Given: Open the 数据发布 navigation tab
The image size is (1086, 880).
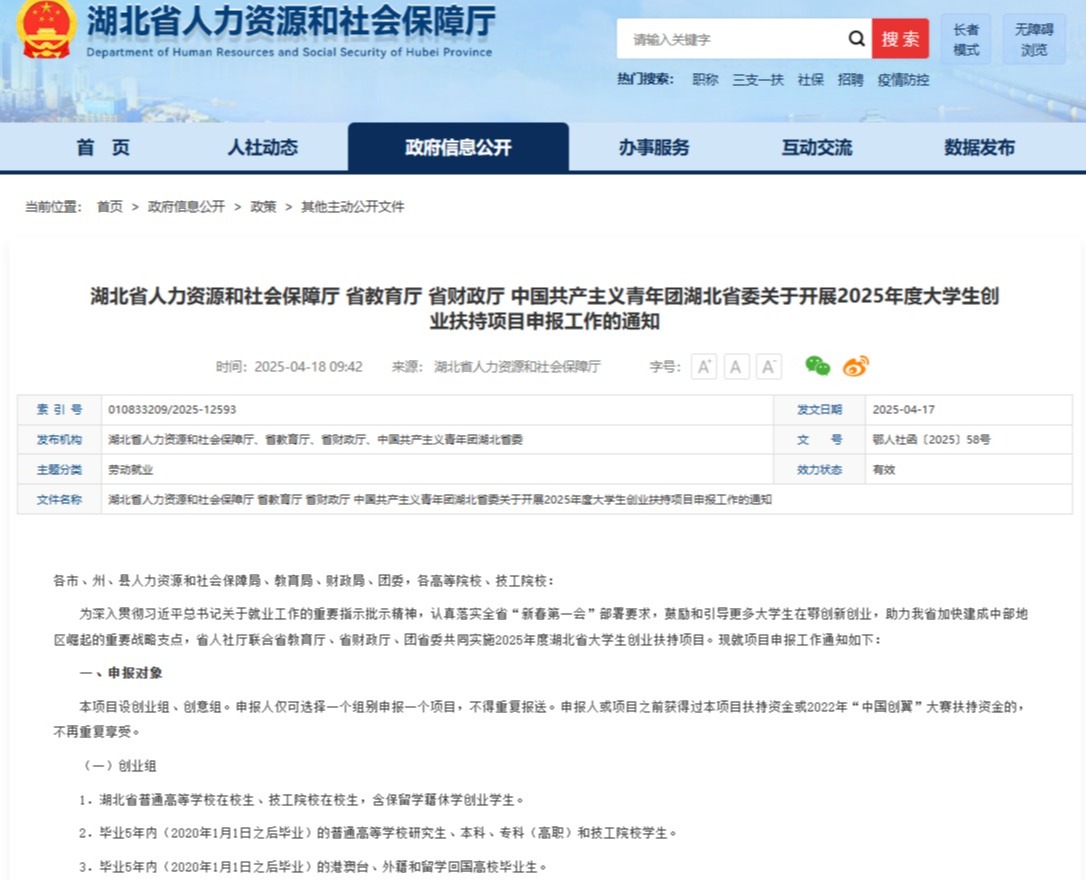Looking at the screenshot, I should click(x=979, y=148).
